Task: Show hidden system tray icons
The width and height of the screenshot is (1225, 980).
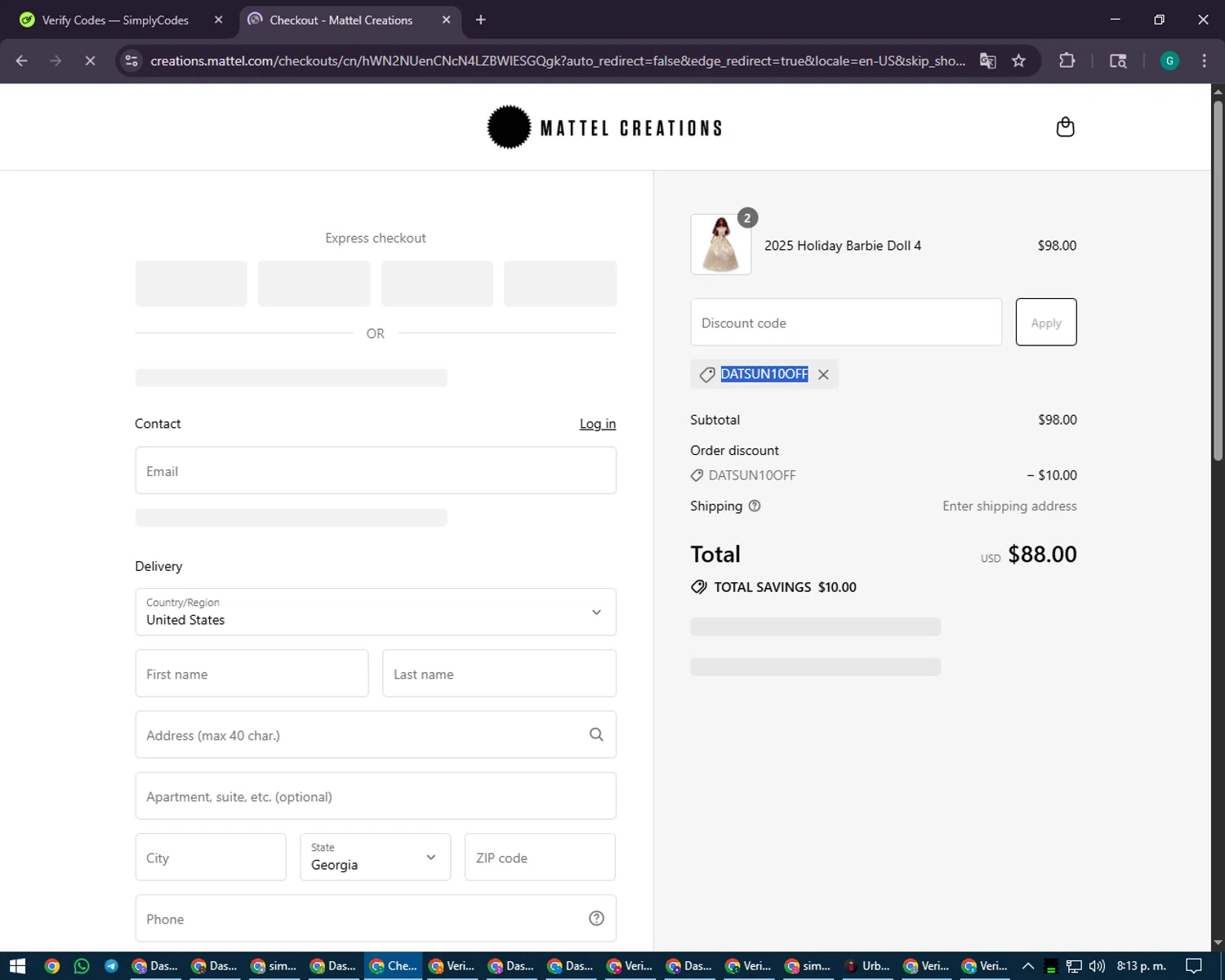Action: (1028, 966)
